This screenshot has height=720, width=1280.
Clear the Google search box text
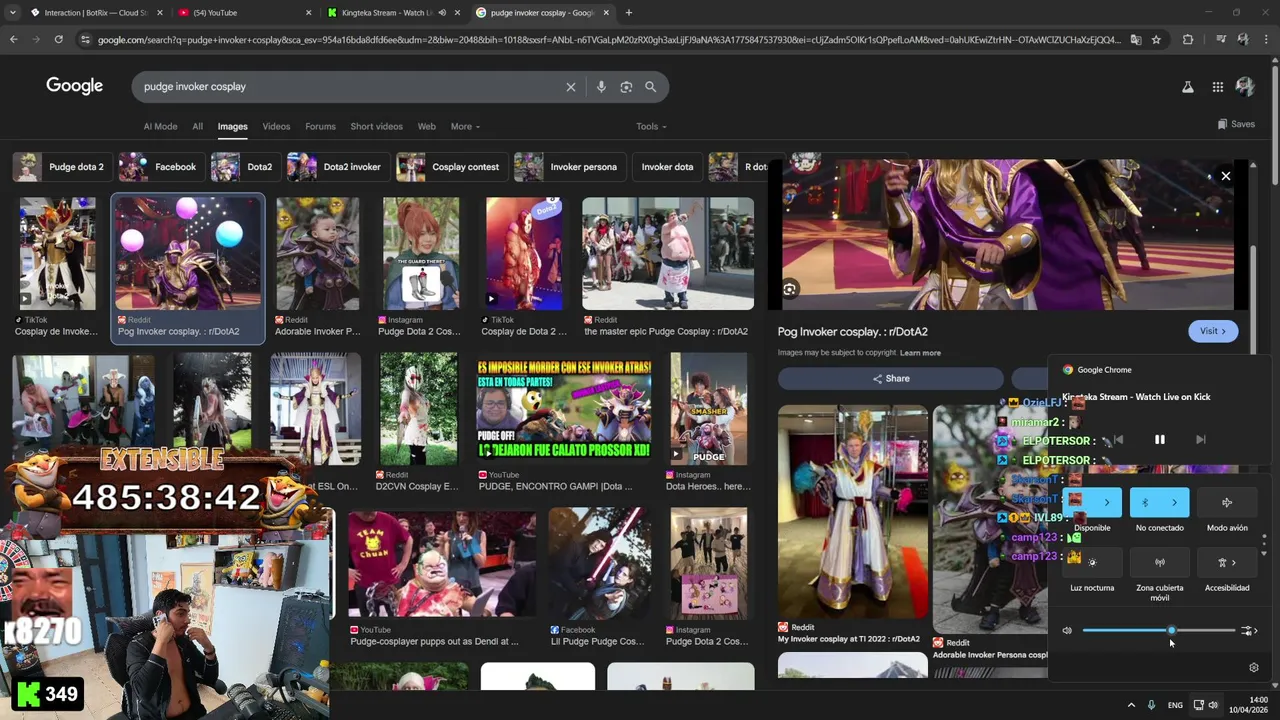571,87
